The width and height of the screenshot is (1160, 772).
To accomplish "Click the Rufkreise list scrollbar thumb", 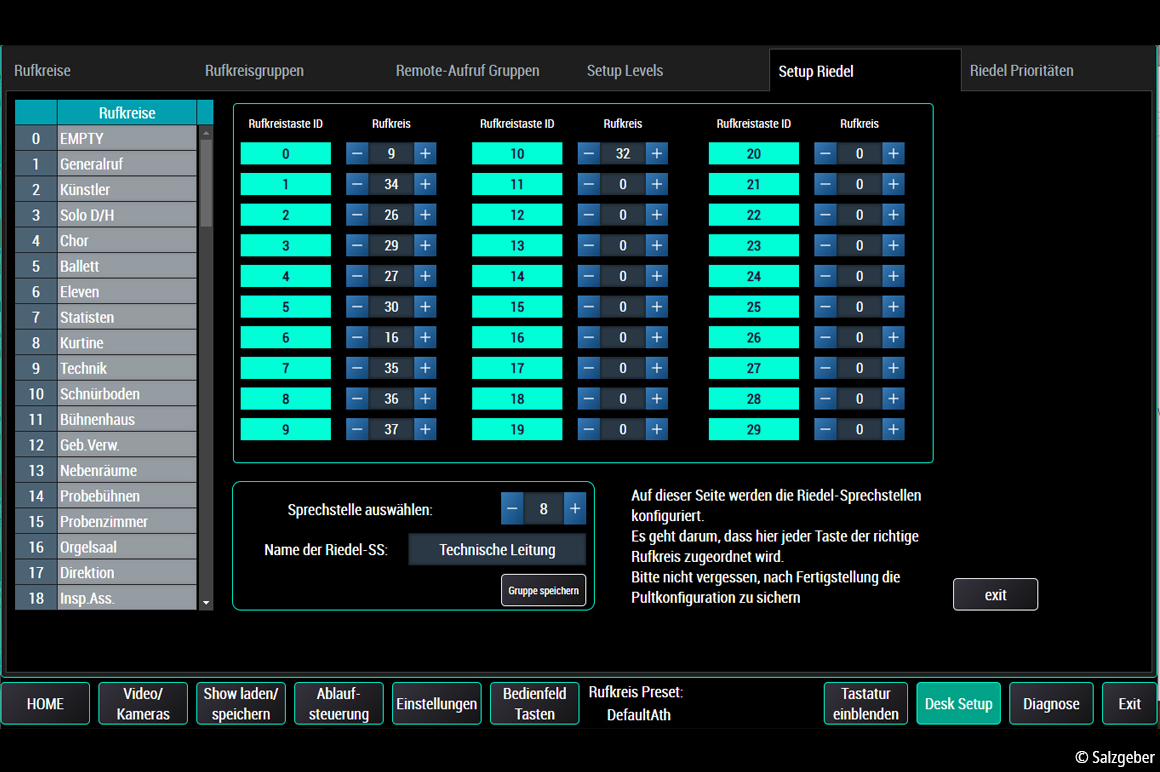I will click(x=206, y=183).
